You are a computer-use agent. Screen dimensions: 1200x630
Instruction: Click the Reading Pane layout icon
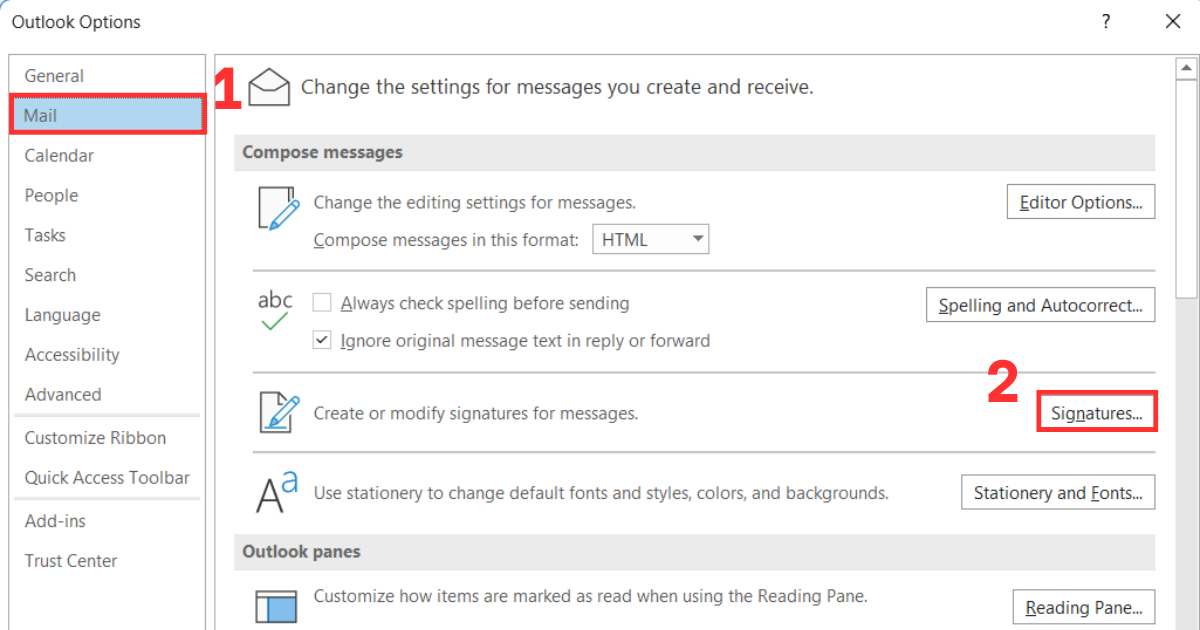[x=277, y=608]
